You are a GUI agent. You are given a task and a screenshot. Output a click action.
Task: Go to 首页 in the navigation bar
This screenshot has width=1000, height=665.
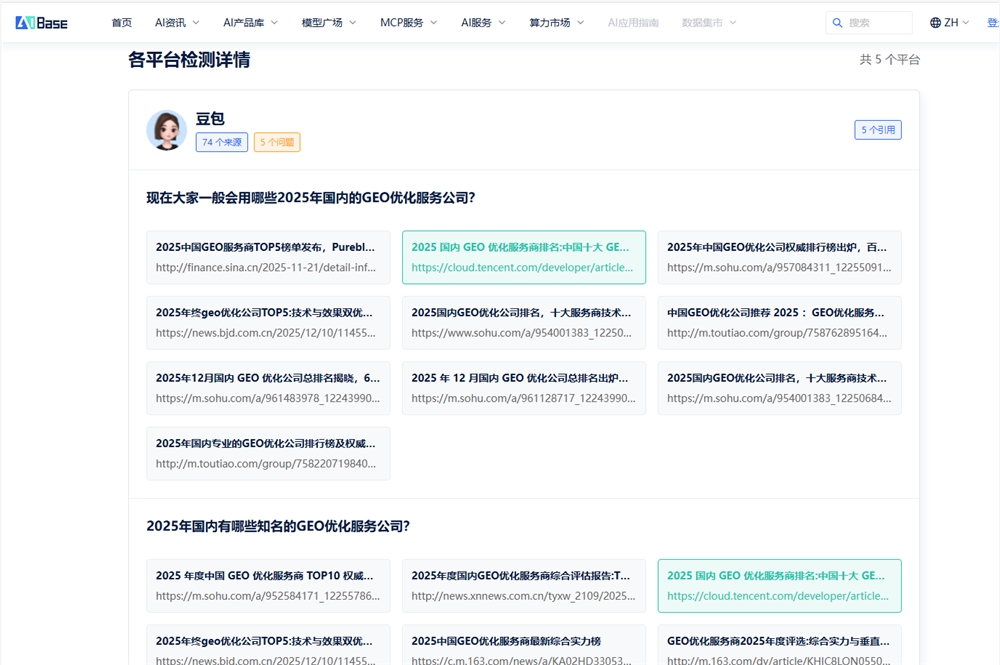pyautogui.click(x=121, y=21)
